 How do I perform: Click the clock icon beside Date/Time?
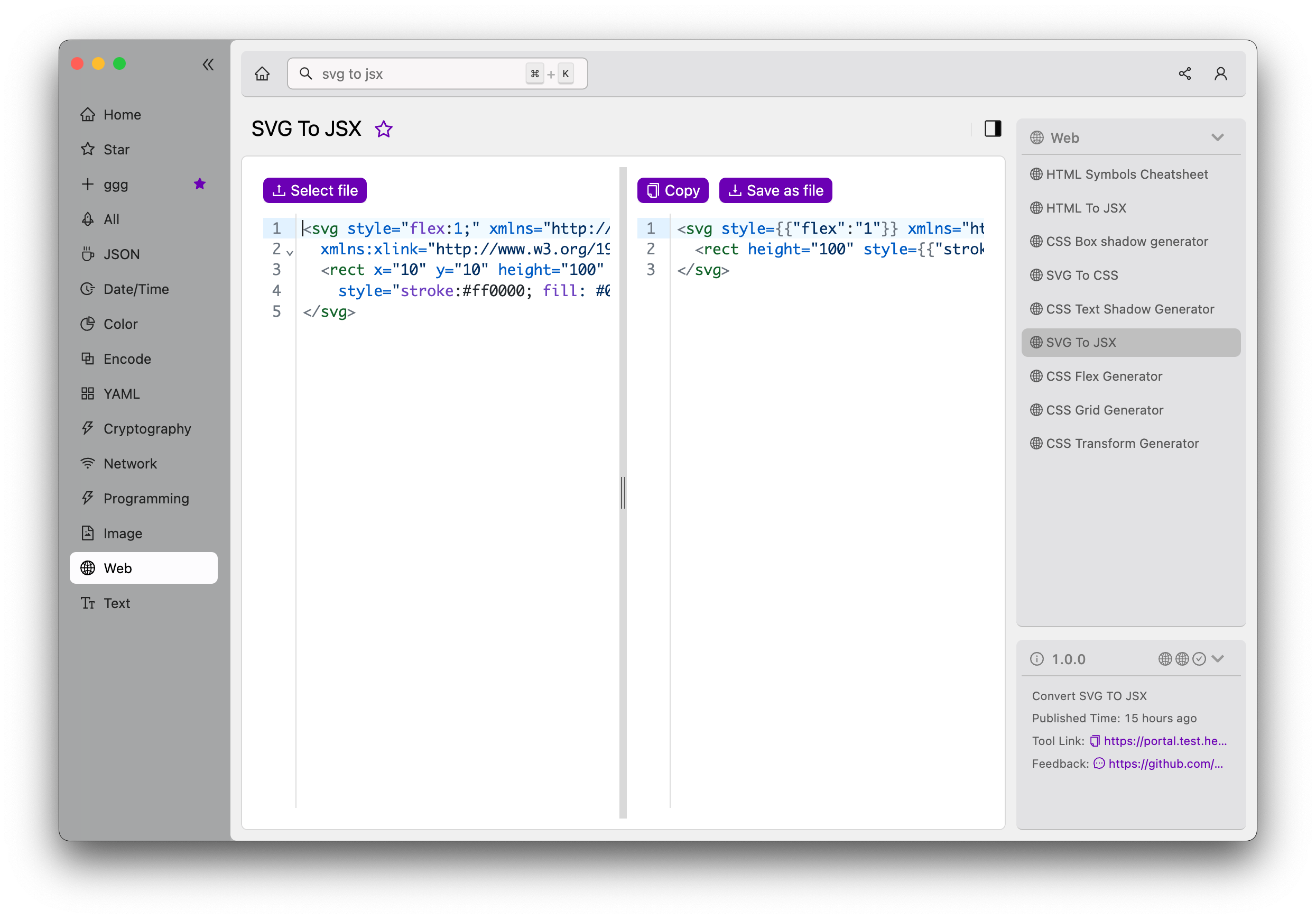pos(87,289)
